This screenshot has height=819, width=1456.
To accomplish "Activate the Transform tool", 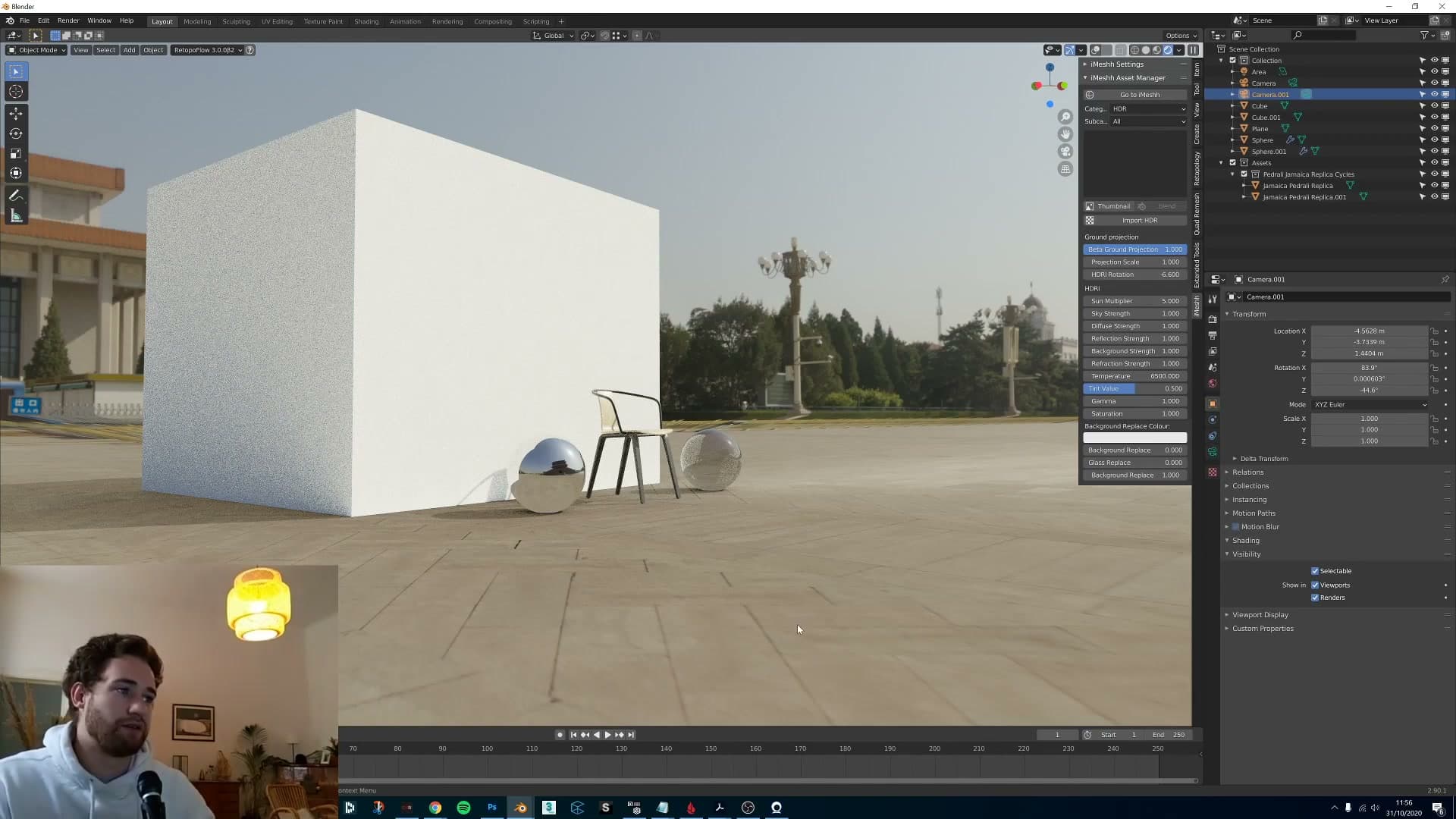I will (x=16, y=173).
